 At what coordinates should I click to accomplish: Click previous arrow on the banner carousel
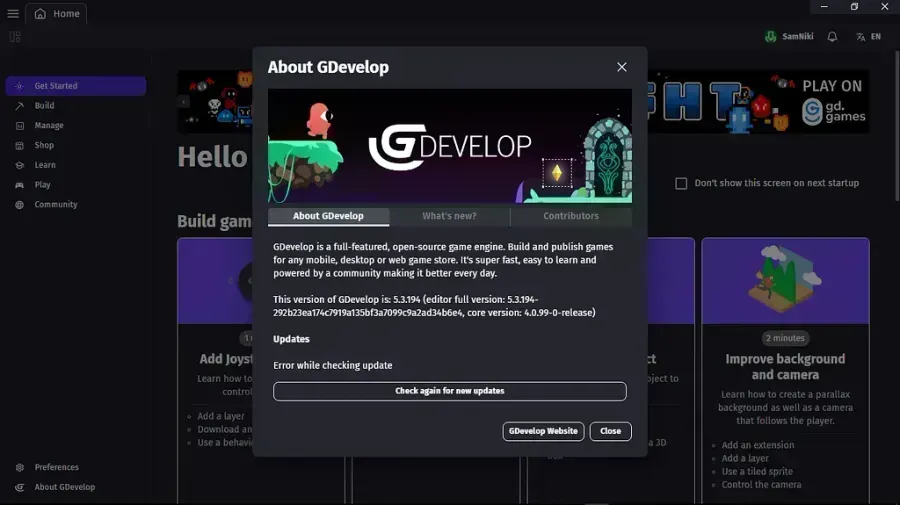[x=184, y=102]
